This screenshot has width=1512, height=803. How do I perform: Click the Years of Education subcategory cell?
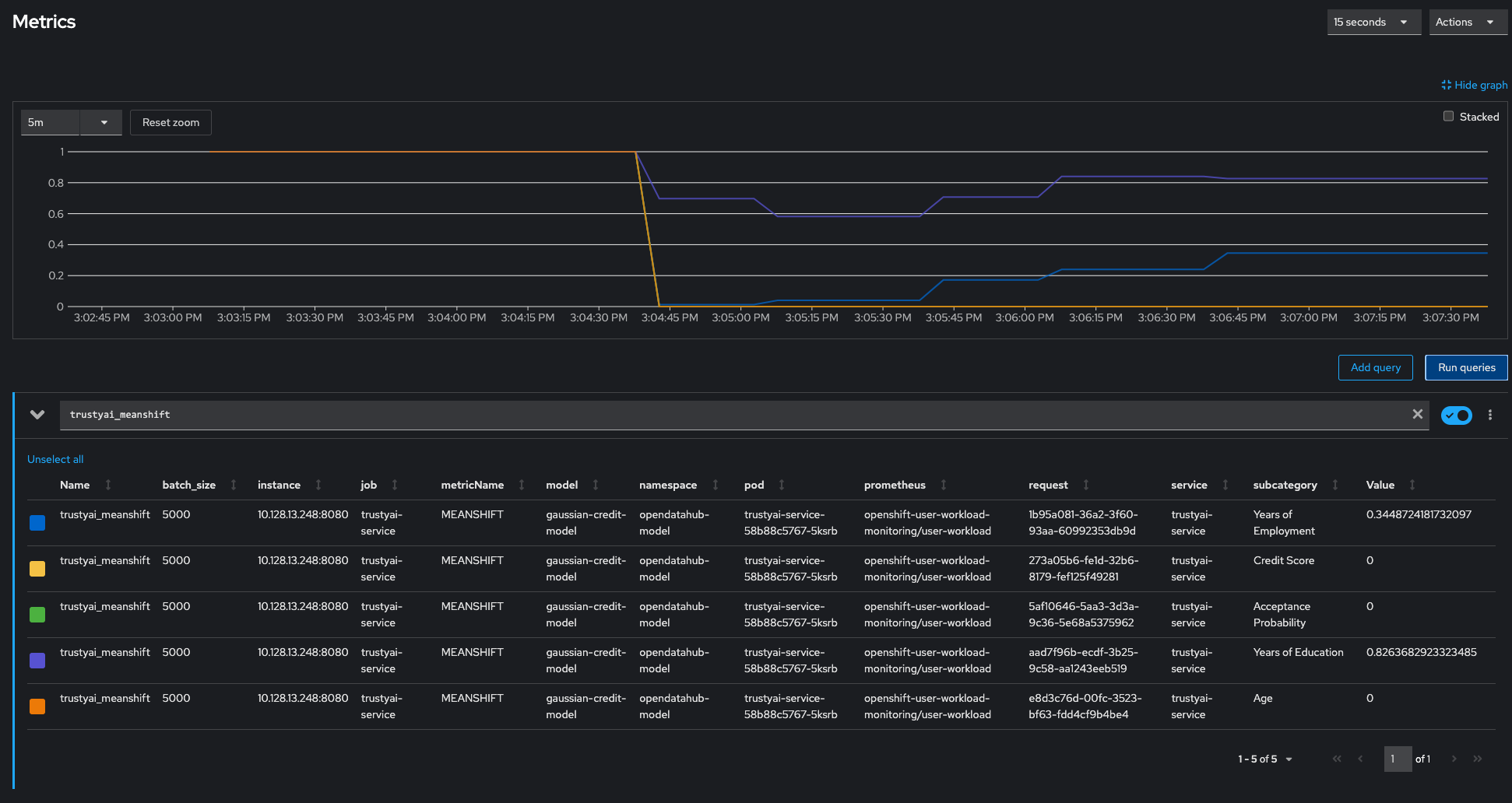(1298, 652)
